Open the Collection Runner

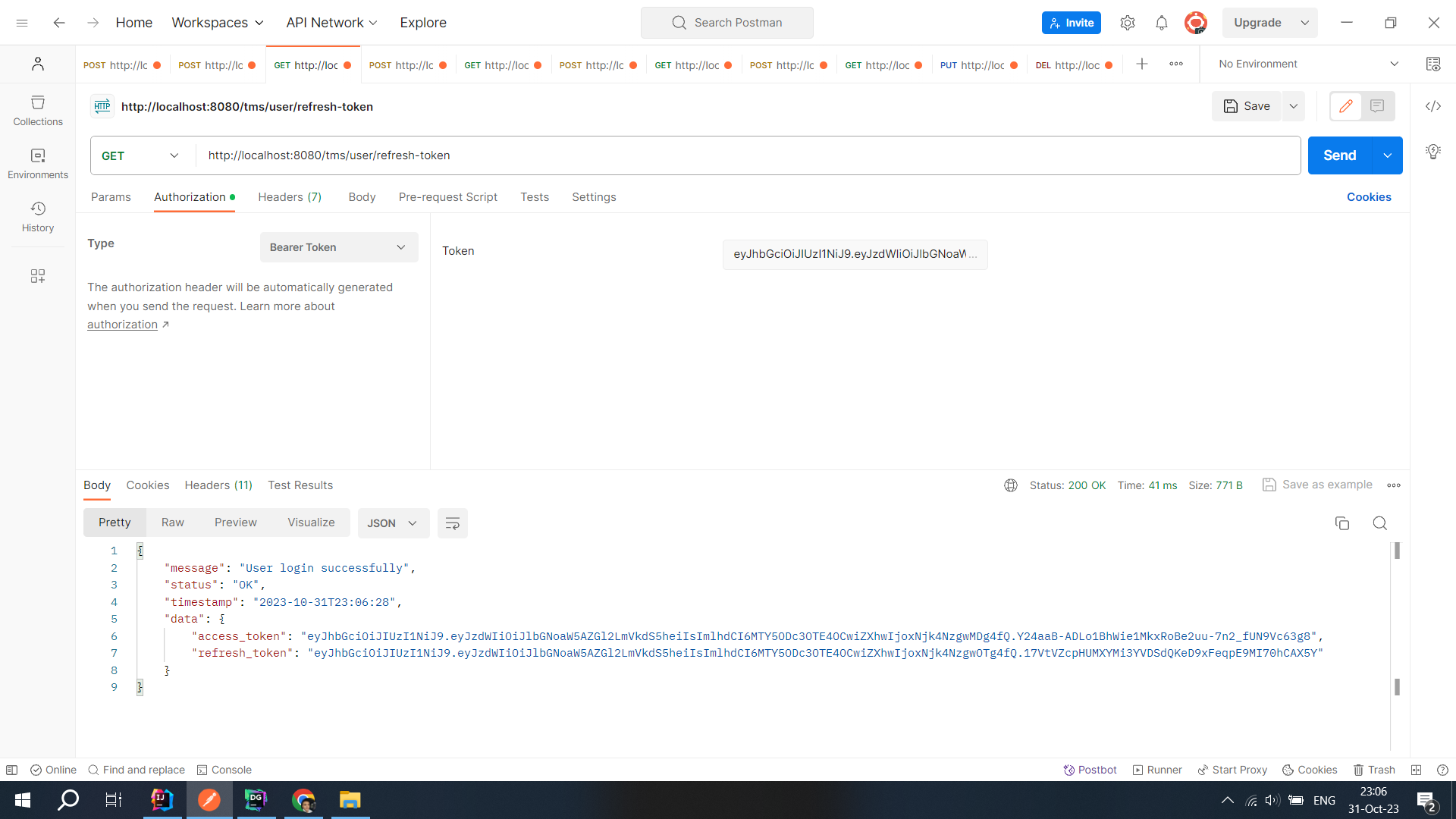[x=1157, y=770]
